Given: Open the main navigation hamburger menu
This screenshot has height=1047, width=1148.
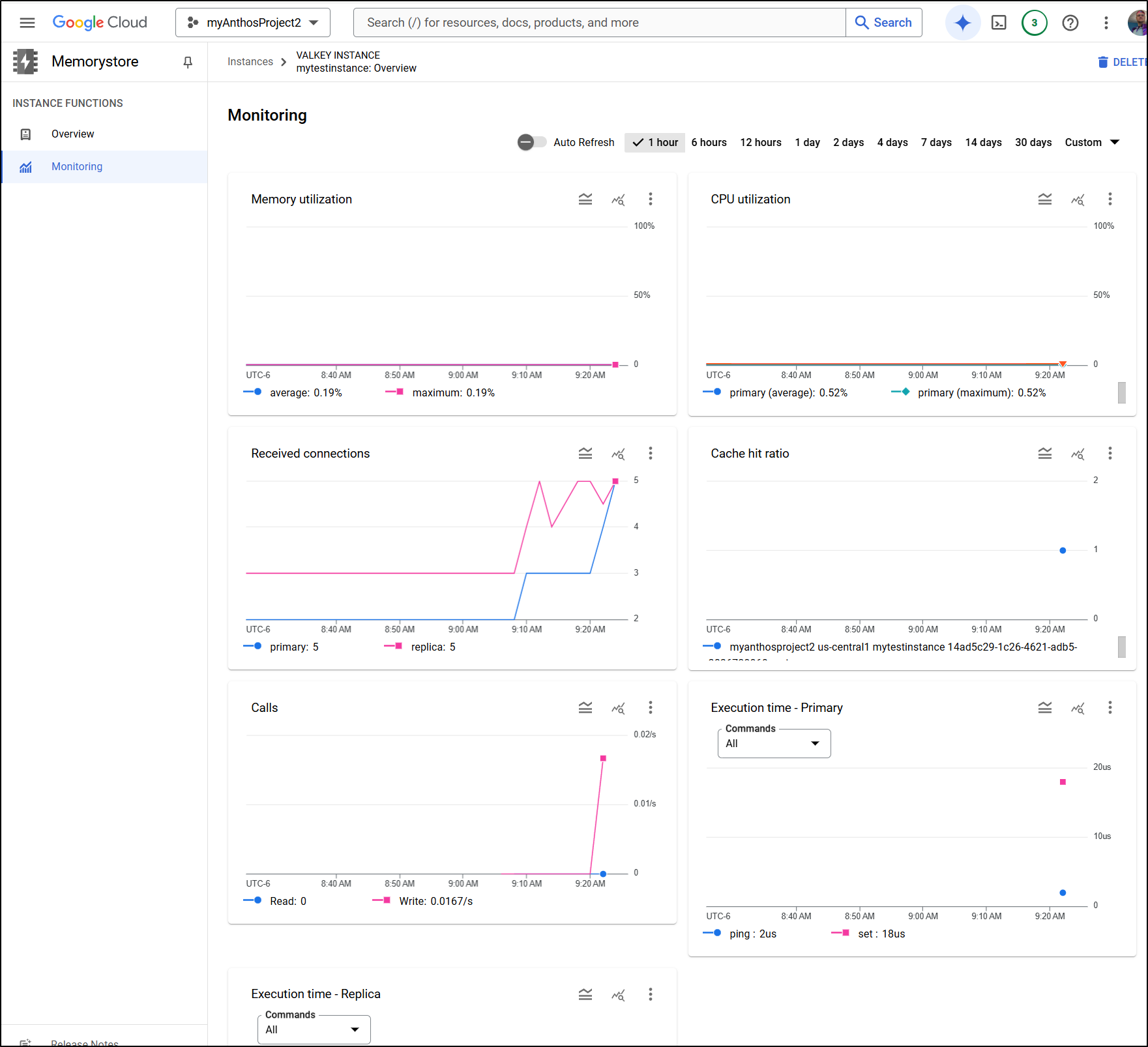Looking at the screenshot, I should (x=27, y=23).
